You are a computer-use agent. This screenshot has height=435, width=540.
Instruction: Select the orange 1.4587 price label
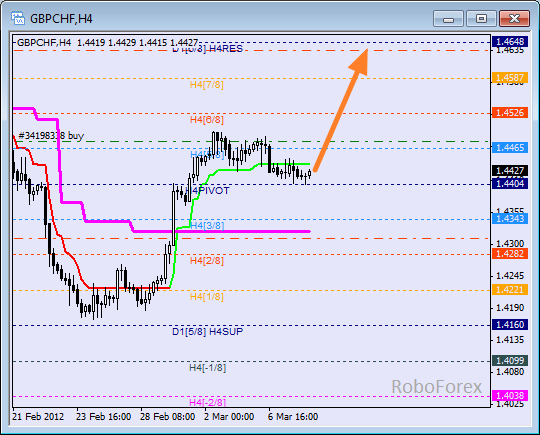click(x=510, y=78)
